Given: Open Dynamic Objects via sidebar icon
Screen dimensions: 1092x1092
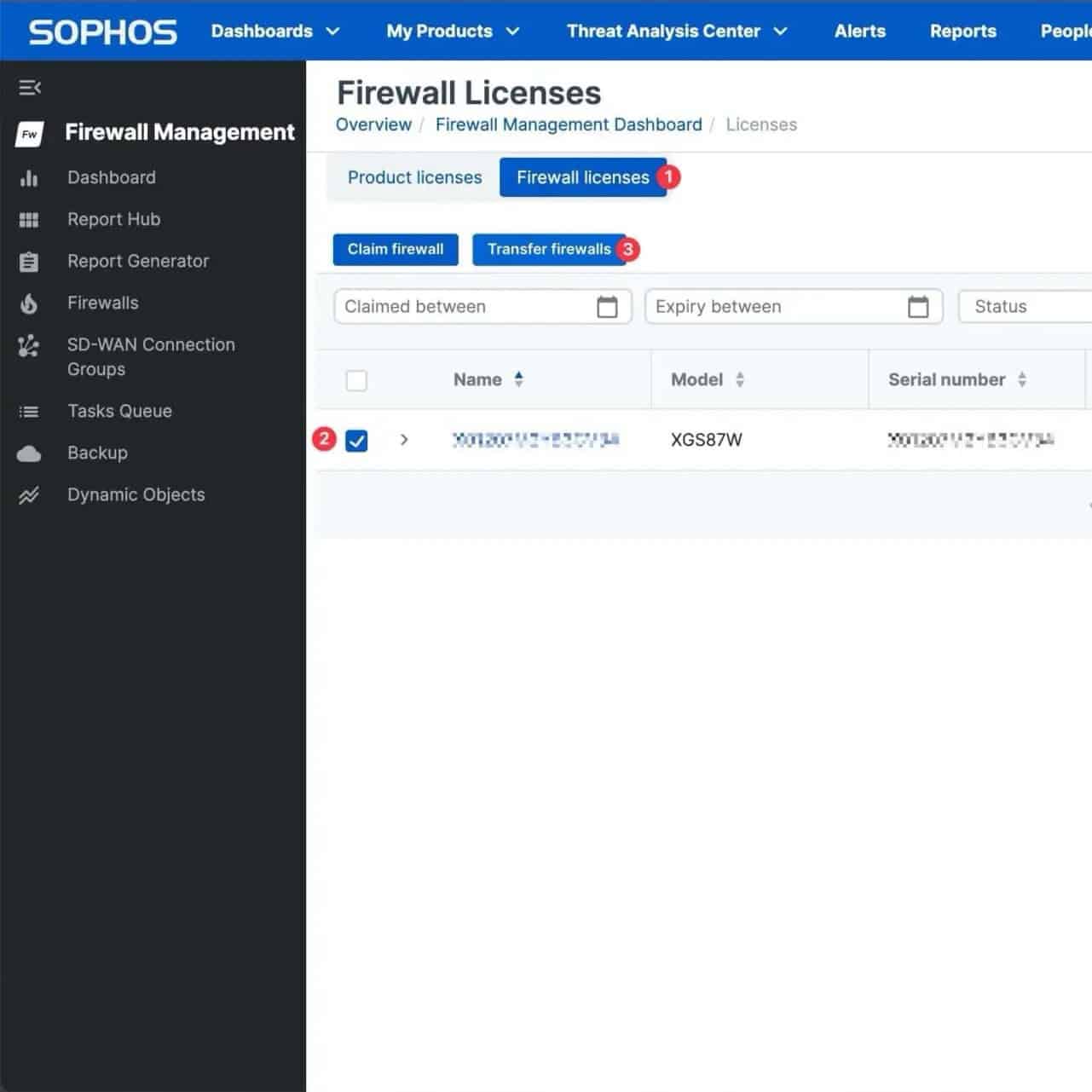Looking at the screenshot, I should 28,494.
